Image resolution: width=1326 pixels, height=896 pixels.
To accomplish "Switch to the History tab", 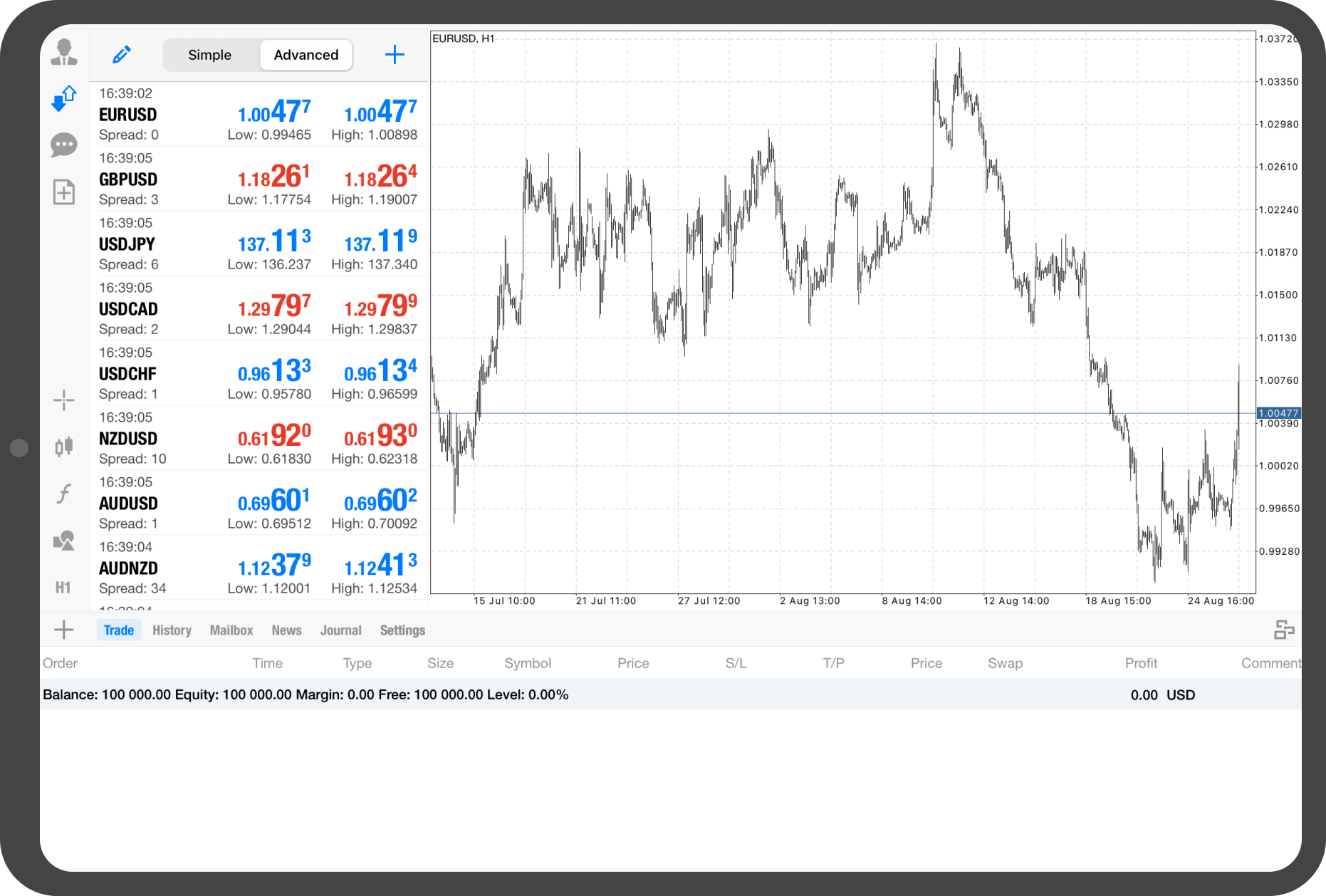I will (172, 630).
